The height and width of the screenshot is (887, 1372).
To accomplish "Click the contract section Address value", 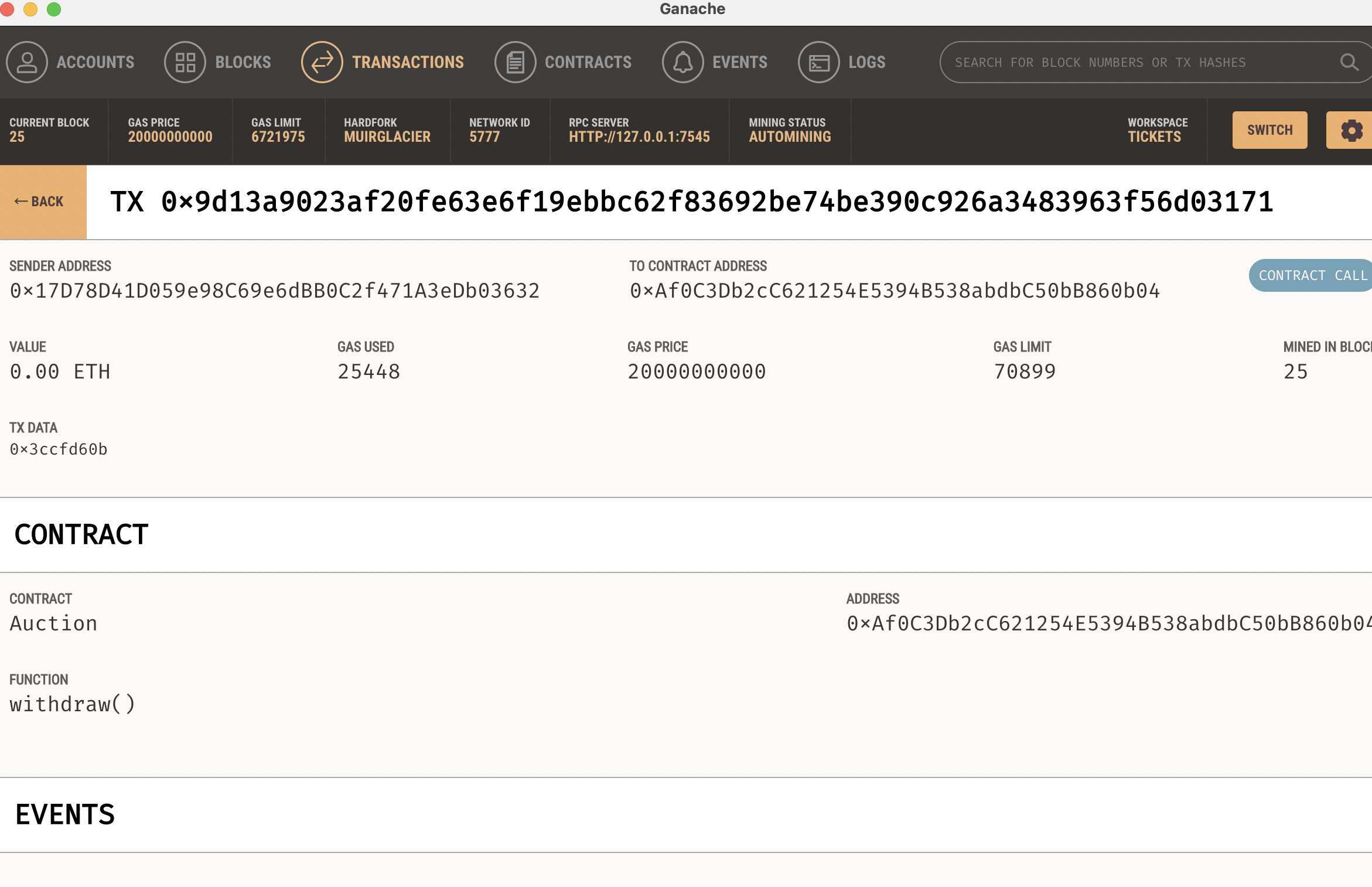I will click(x=1109, y=623).
